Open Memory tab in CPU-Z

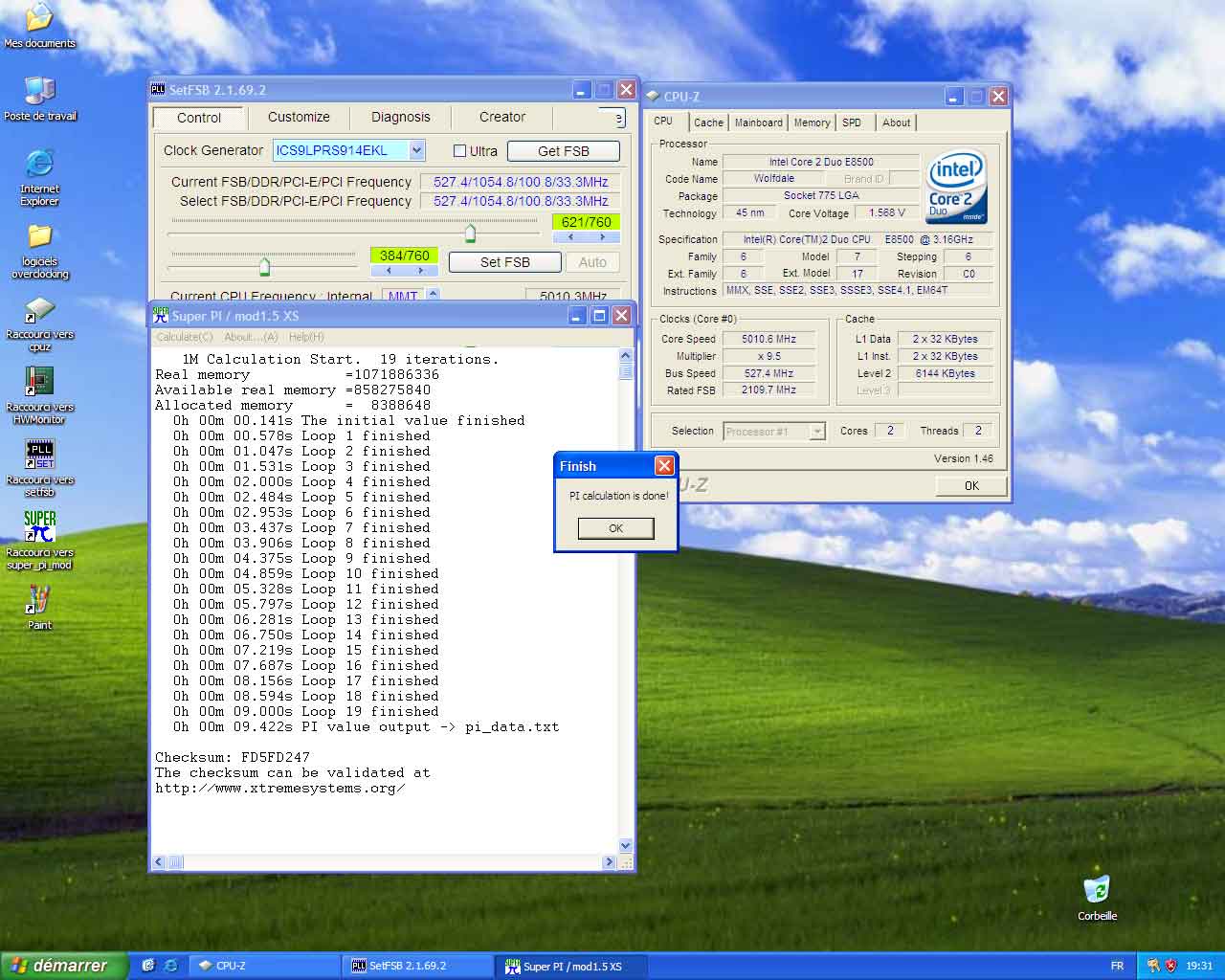pos(812,122)
